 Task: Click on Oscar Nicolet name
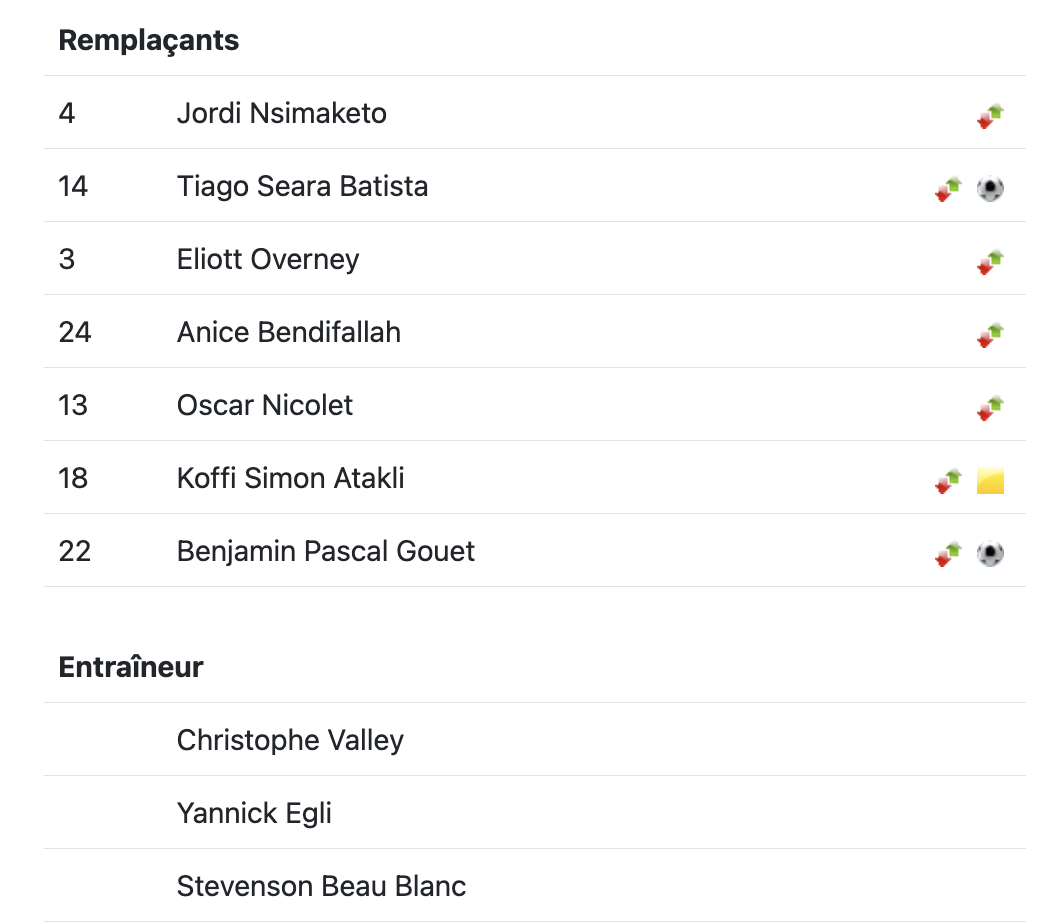264,405
